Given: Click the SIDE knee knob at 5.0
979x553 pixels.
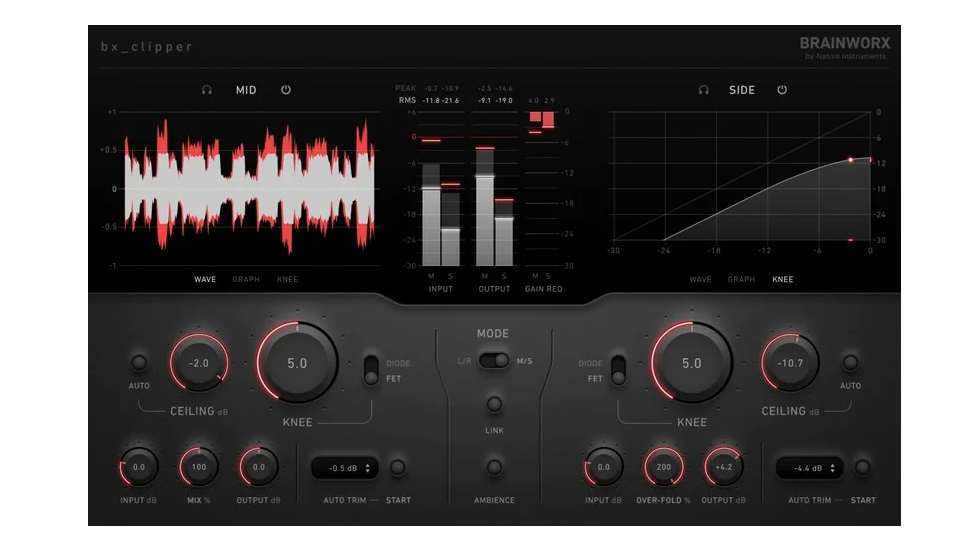Looking at the screenshot, I should (x=691, y=363).
